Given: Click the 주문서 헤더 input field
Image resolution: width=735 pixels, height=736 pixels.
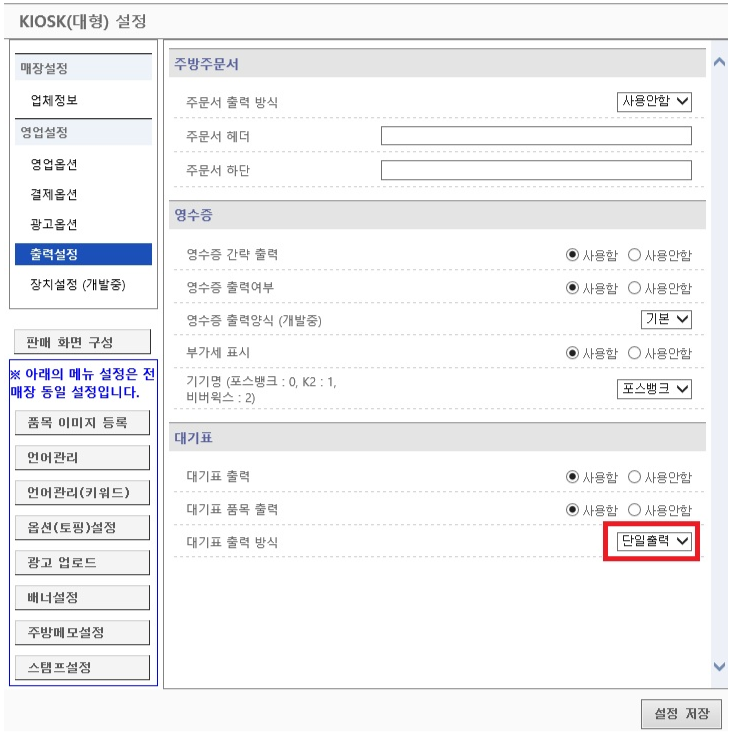Looking at the screenshot, I should click(x=536, y=136).
